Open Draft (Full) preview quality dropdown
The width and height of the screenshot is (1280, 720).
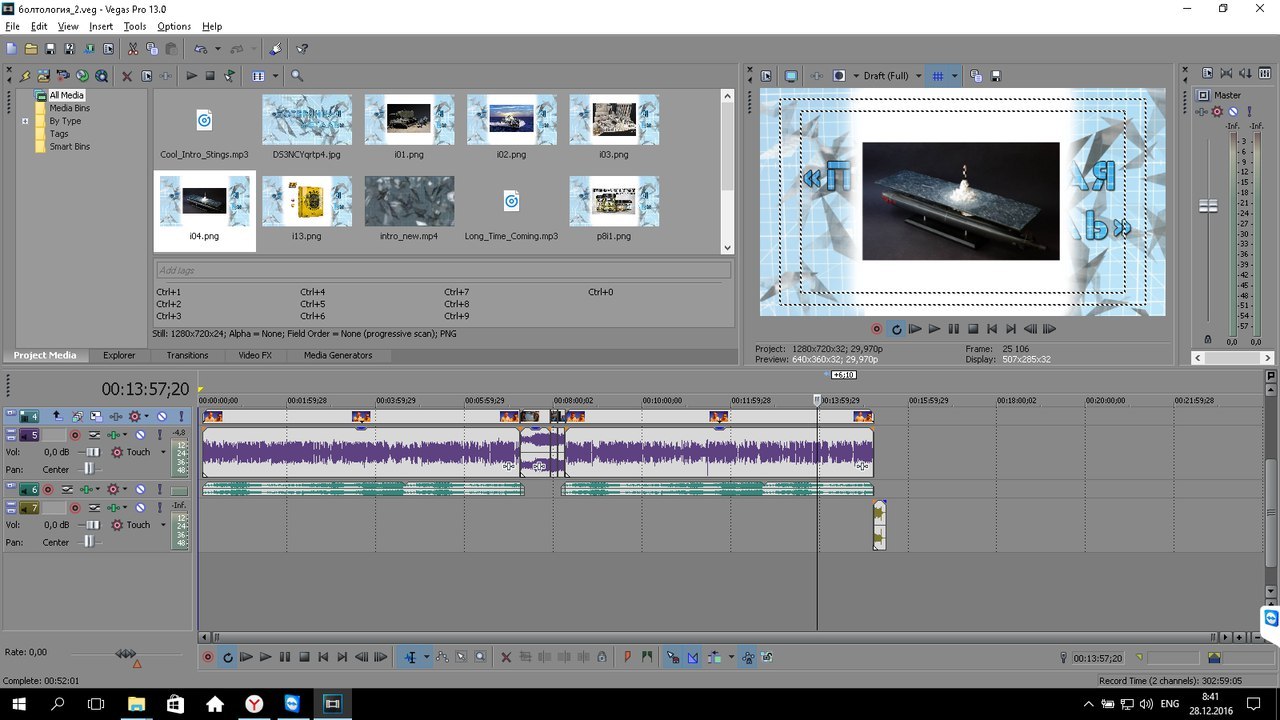pyautogui.click(x=918, y=76)
